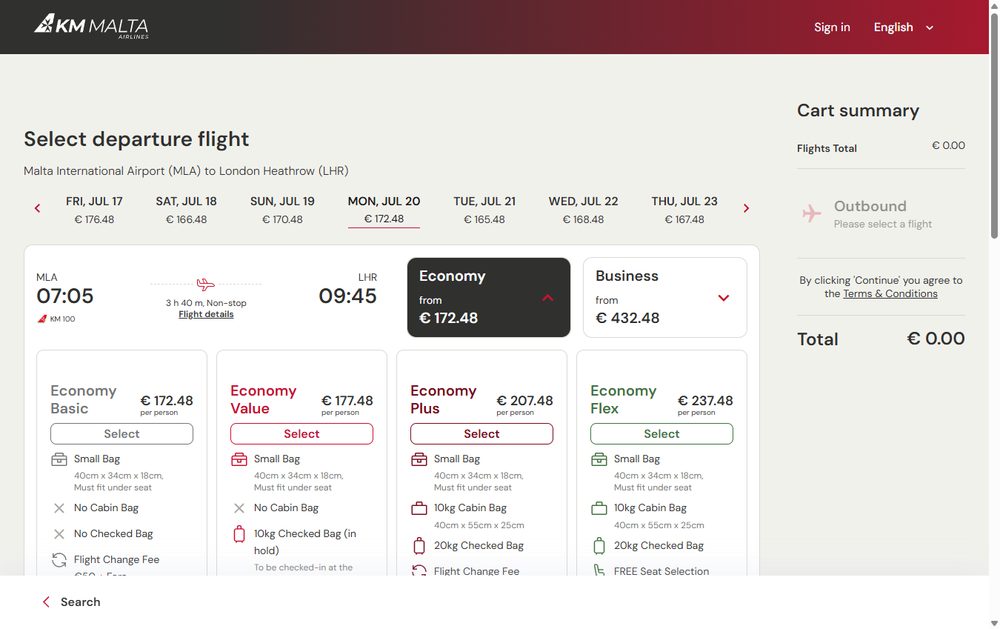The width and height of the screenshot is (1000, 629).
Task: Click Economy Flex free seat selection icon
Action: pyautogui.click(x=599, y=571)
